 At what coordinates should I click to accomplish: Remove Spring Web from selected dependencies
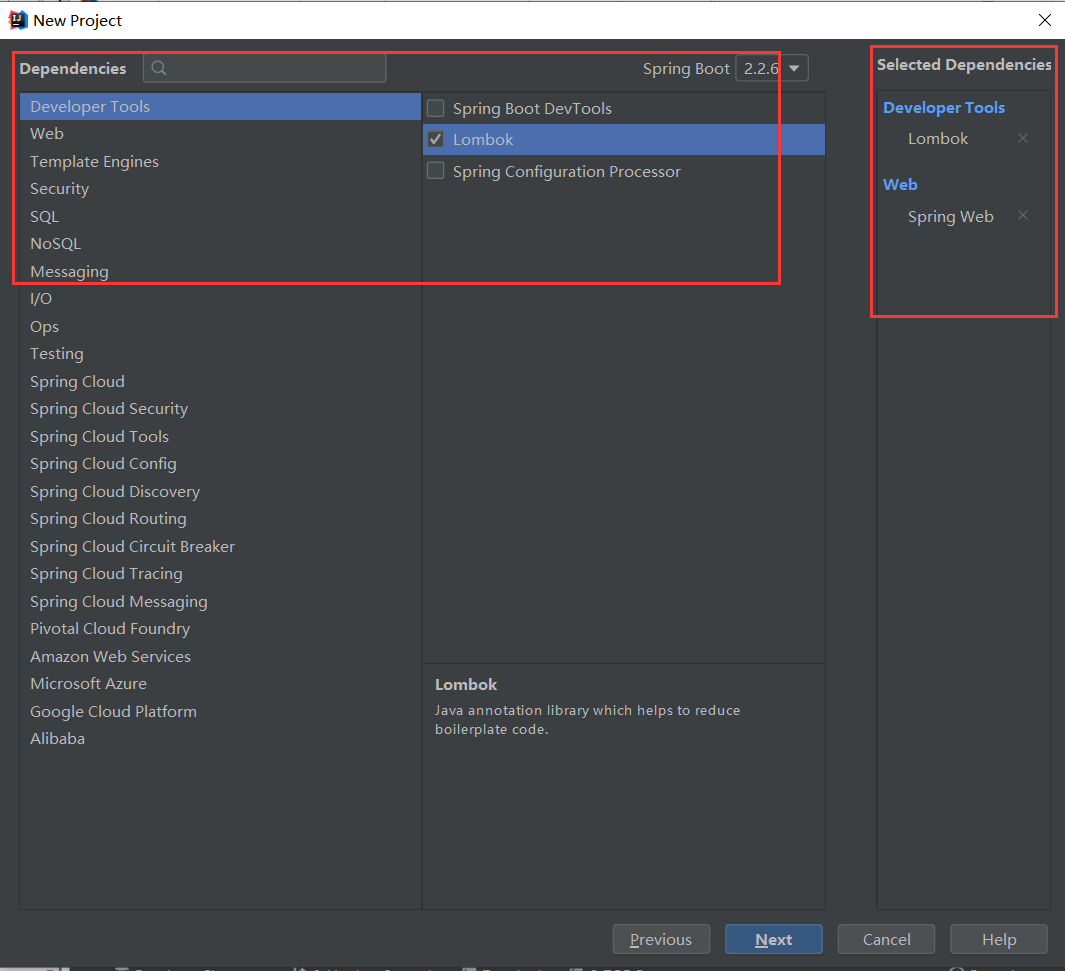pyautogui.click(x=1022, y=215)
